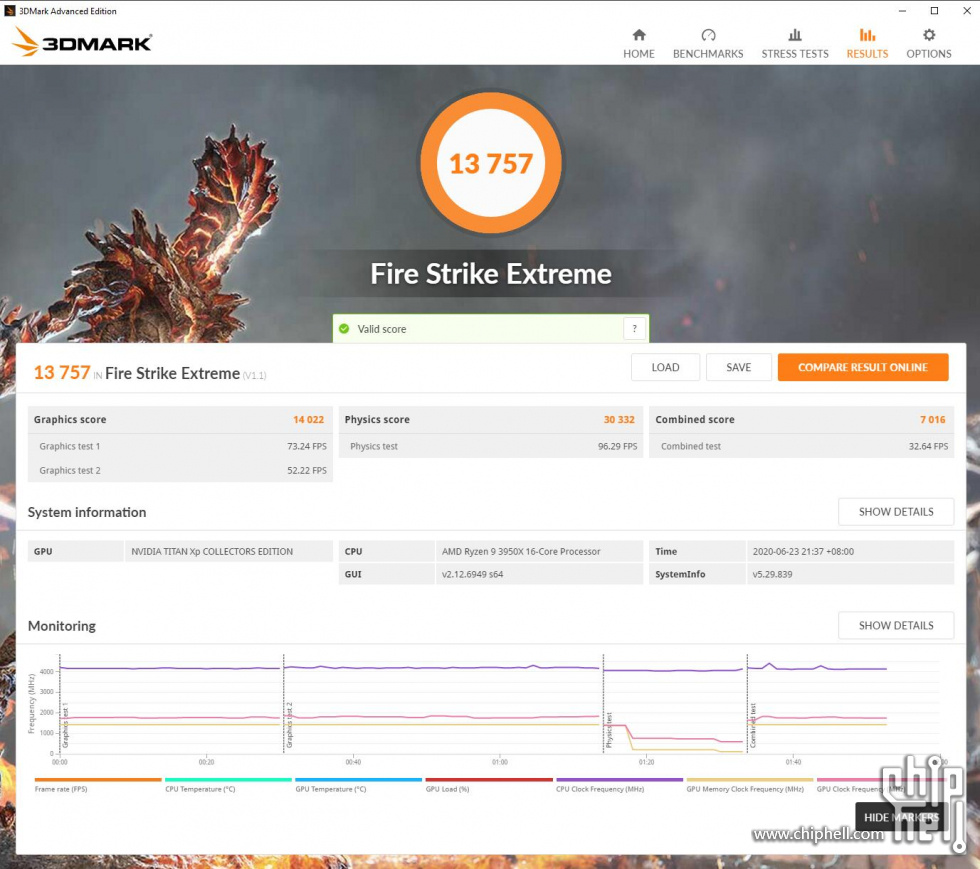
Task: Click the green valid score checkmark
Action: tap(344, 329)
